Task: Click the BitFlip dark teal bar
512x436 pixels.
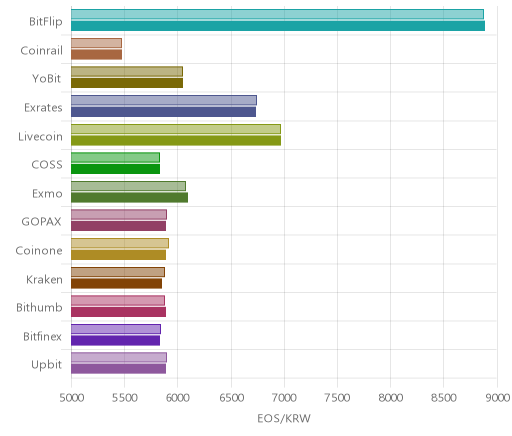Action: (x=278, y=26)
